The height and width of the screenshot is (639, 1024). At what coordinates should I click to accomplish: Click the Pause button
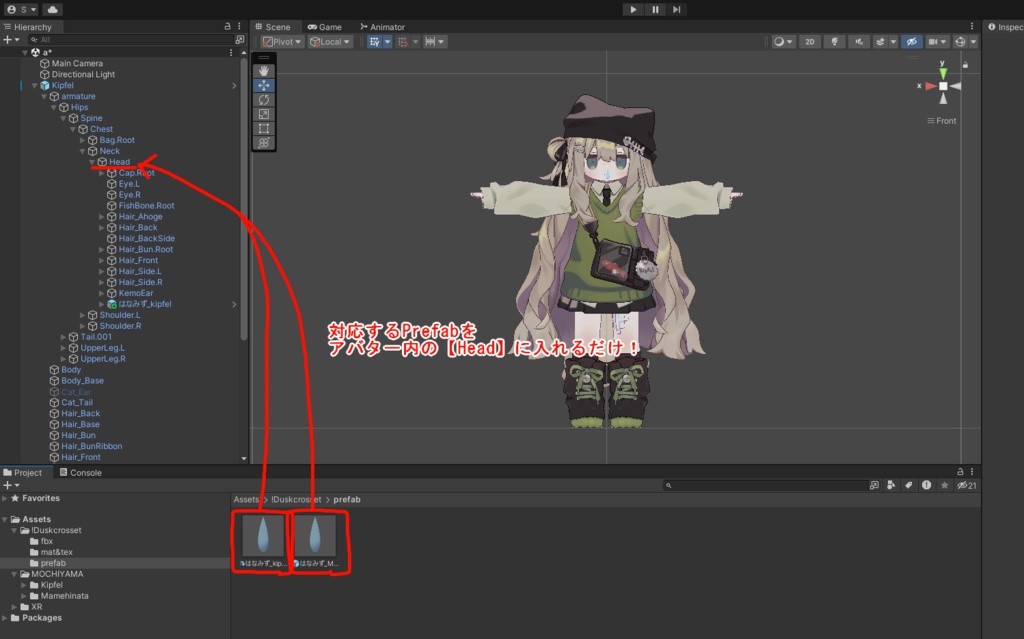pyautogui.click(x=655, y=9)
